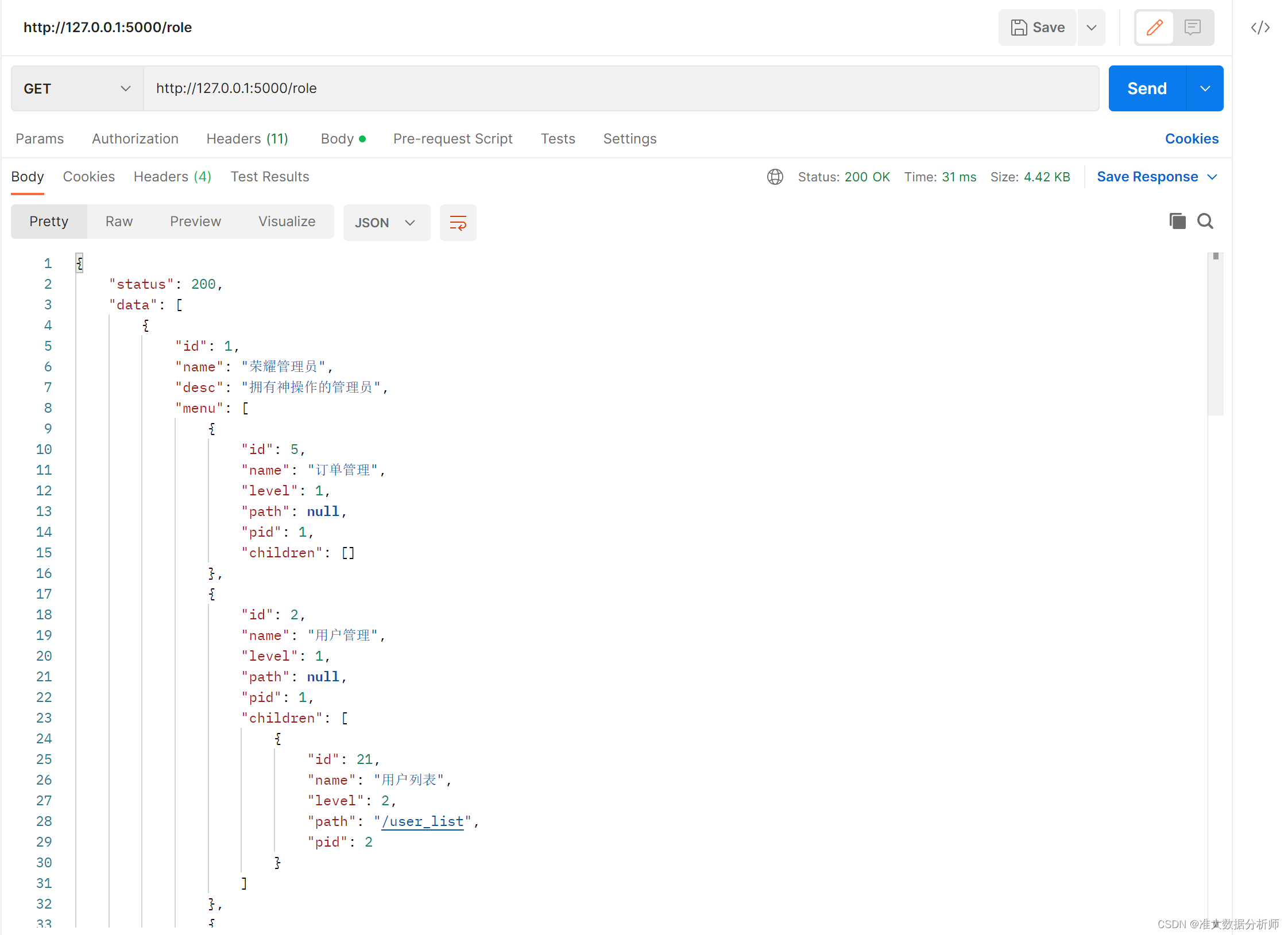Expand the Send button dropdown arrow
Screen dimensions: 1288x935
pyautogui.click(x=1205, y=88)
